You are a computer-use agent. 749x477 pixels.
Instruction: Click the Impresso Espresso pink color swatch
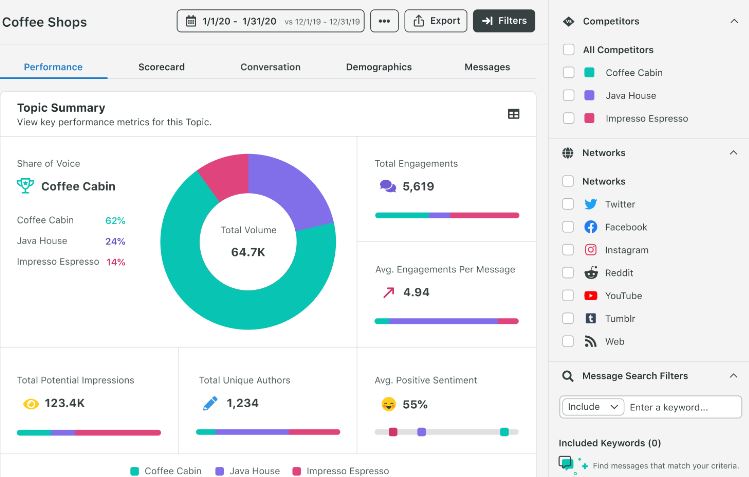tap(589, 118)
